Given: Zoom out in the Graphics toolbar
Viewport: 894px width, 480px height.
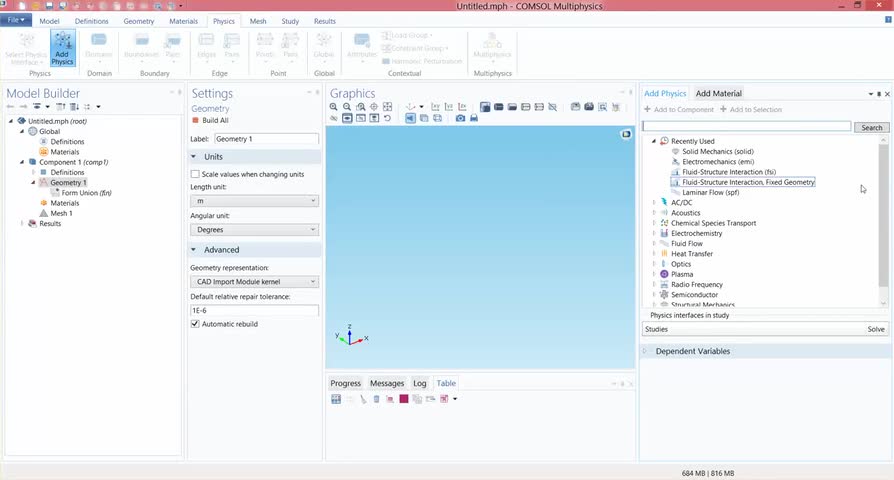Looking at the screenshot, I should pyautogui.click(x=347, y=107).
